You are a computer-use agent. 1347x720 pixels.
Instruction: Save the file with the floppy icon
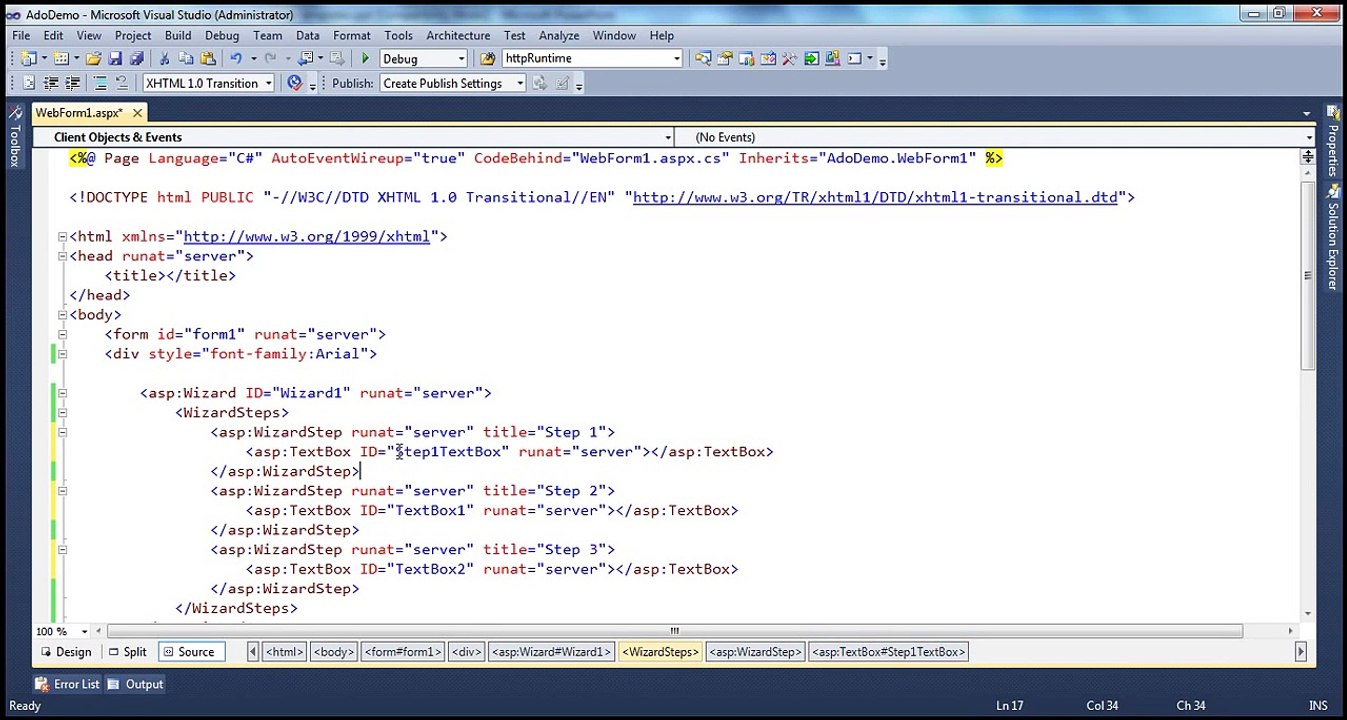pos(115,59)
